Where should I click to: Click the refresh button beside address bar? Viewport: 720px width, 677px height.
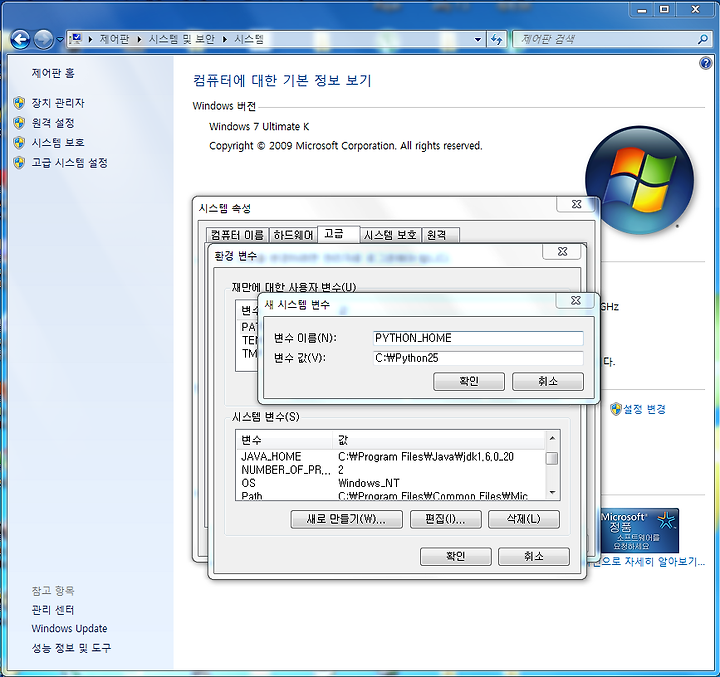(x=496, y=39)
